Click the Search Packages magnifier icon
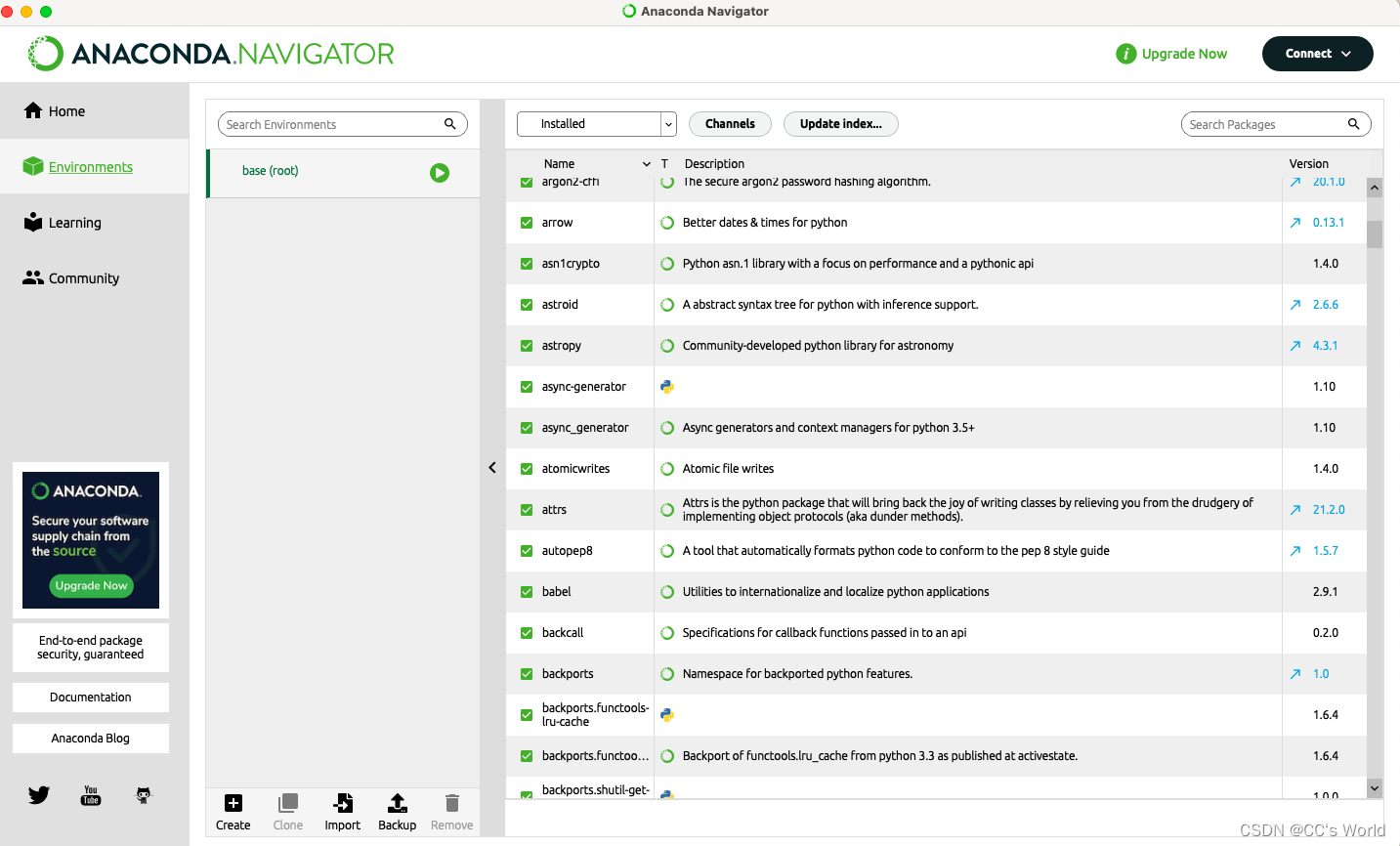Screen dimensions: 1400x846 pyautogui.click(x=1354, y=124)
